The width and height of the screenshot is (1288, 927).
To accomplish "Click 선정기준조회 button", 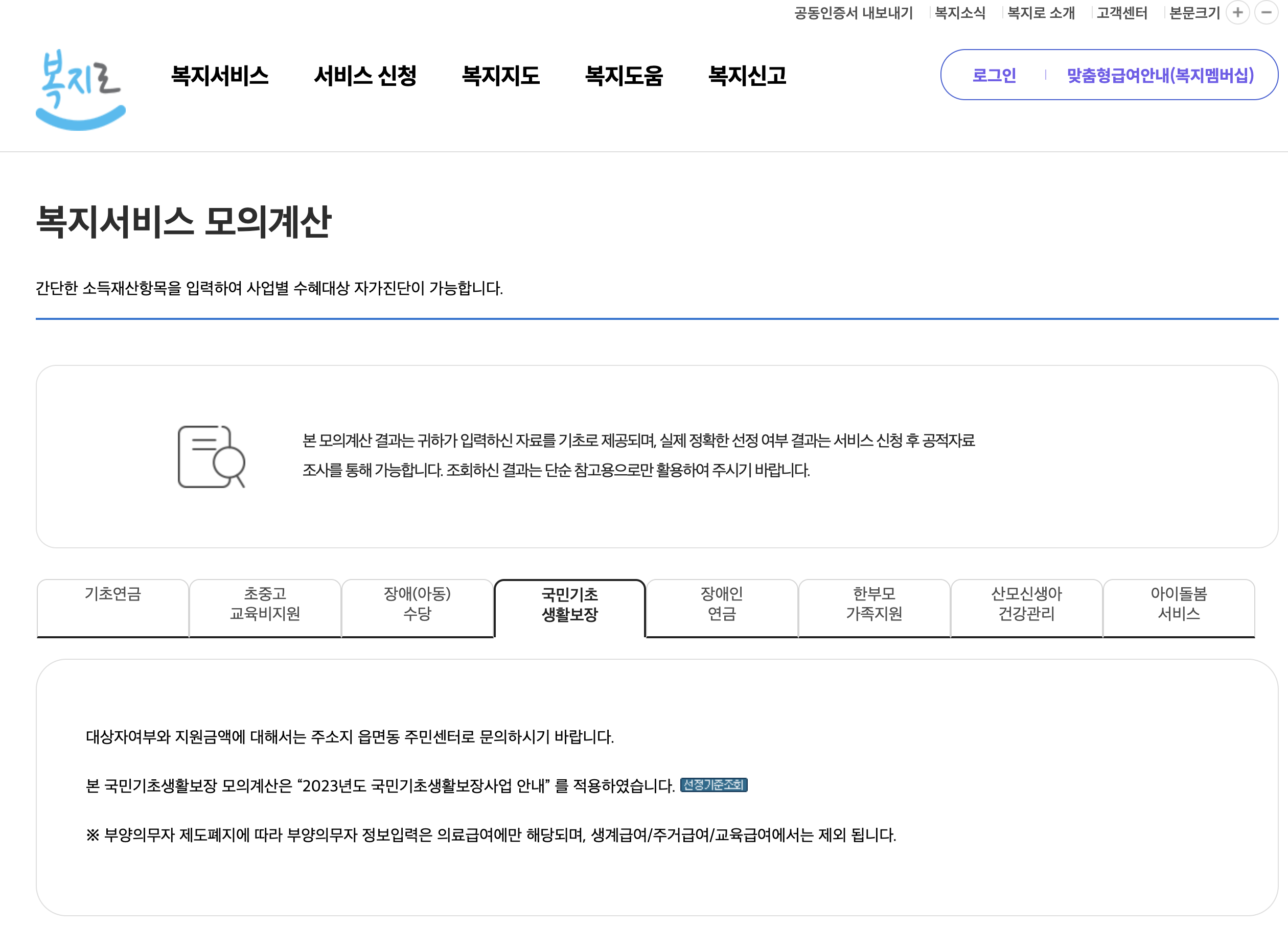I will click(714, 784).
